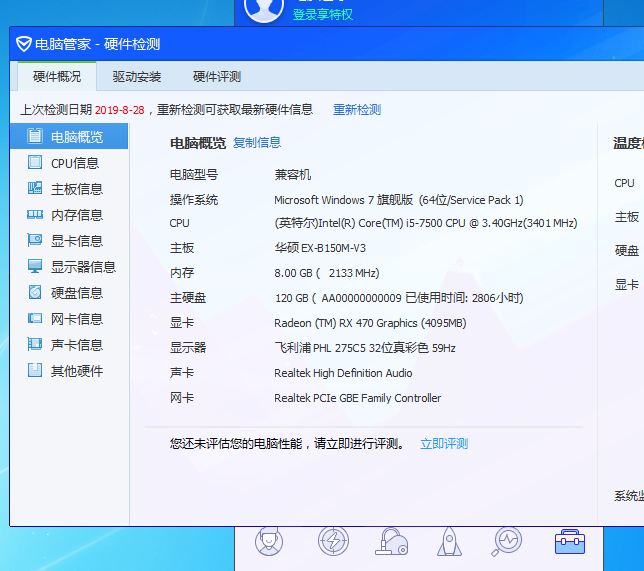Click the Intel Core i5-7500 CPU value
This screenshot has width=644, height=571.
(426, 223)
